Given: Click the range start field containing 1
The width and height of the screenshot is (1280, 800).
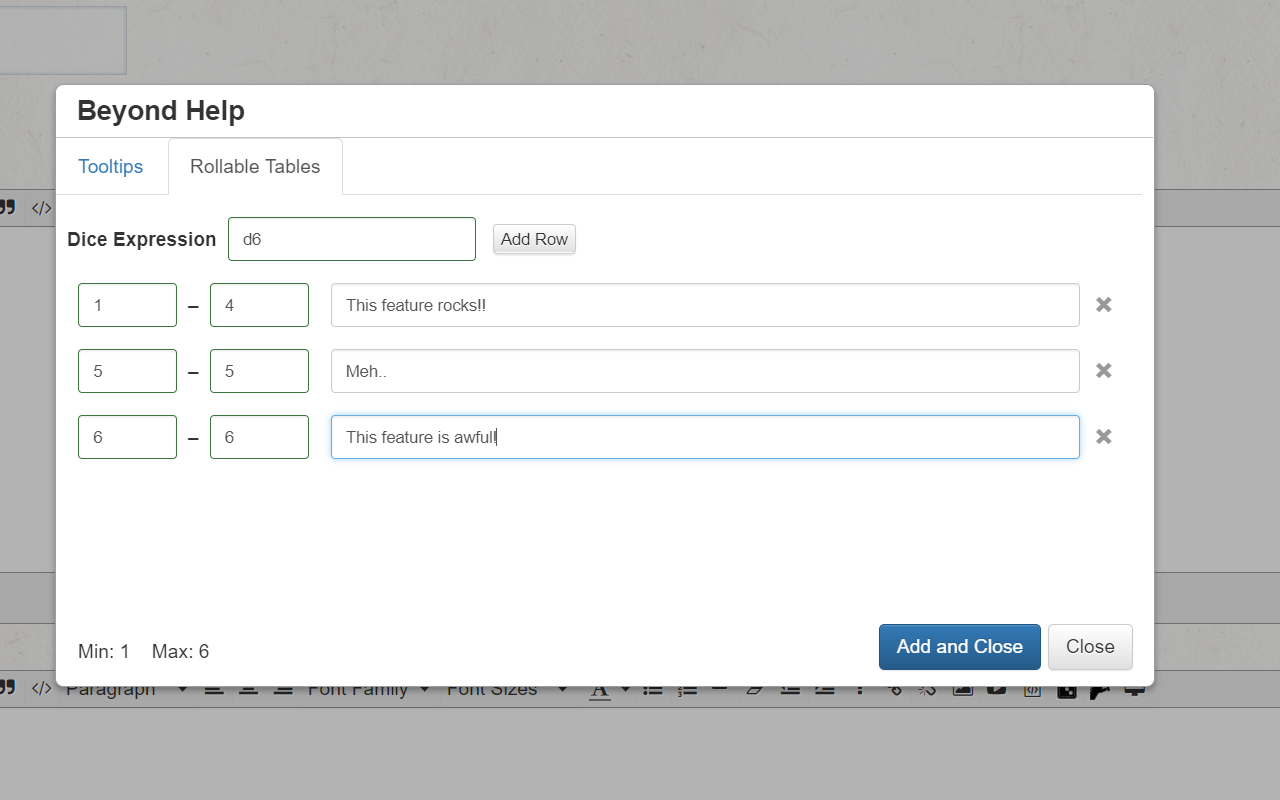Looking at the screenshot, I should pos(127,305).
